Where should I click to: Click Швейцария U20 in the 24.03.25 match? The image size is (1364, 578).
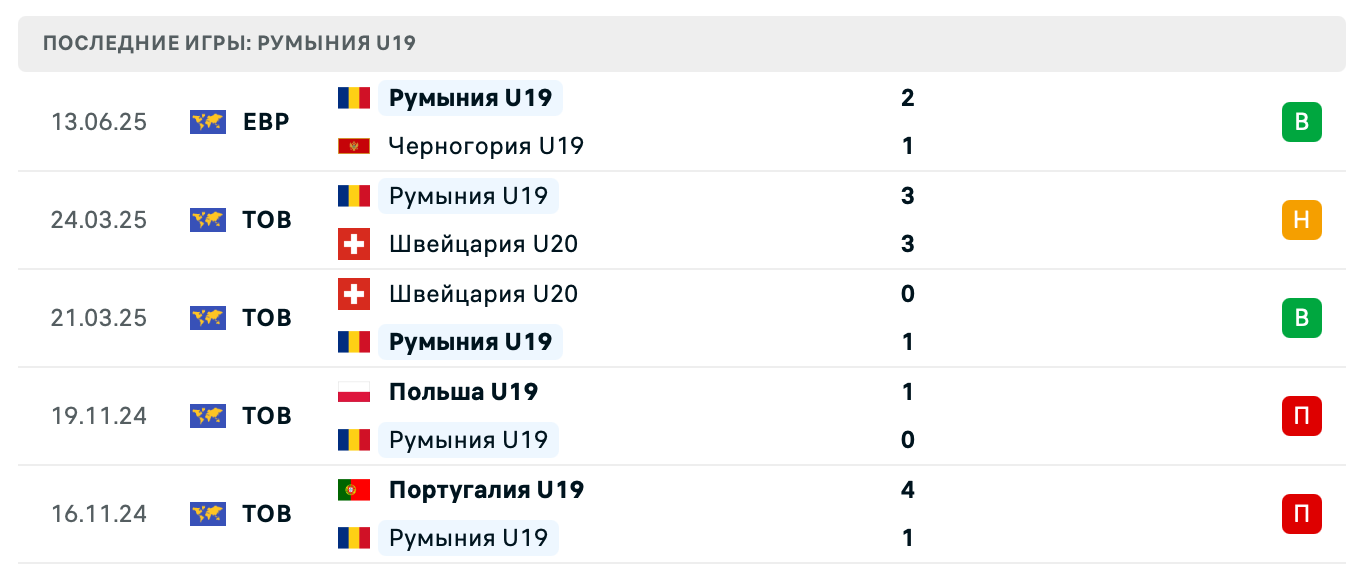click(483, 244)
